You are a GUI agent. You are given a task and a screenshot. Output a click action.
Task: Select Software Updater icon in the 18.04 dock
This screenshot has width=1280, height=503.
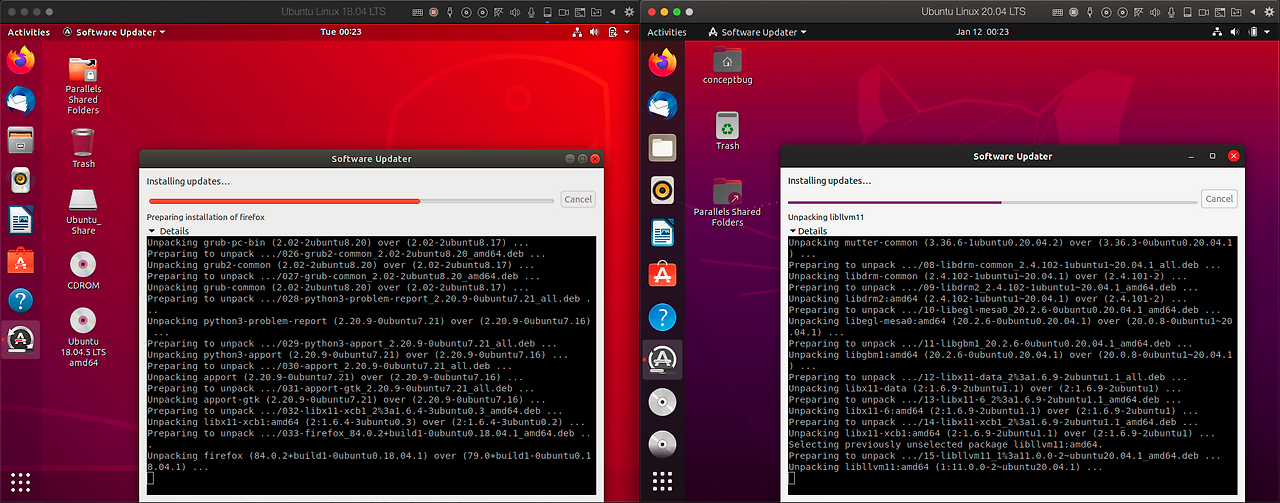pos(20,340)
